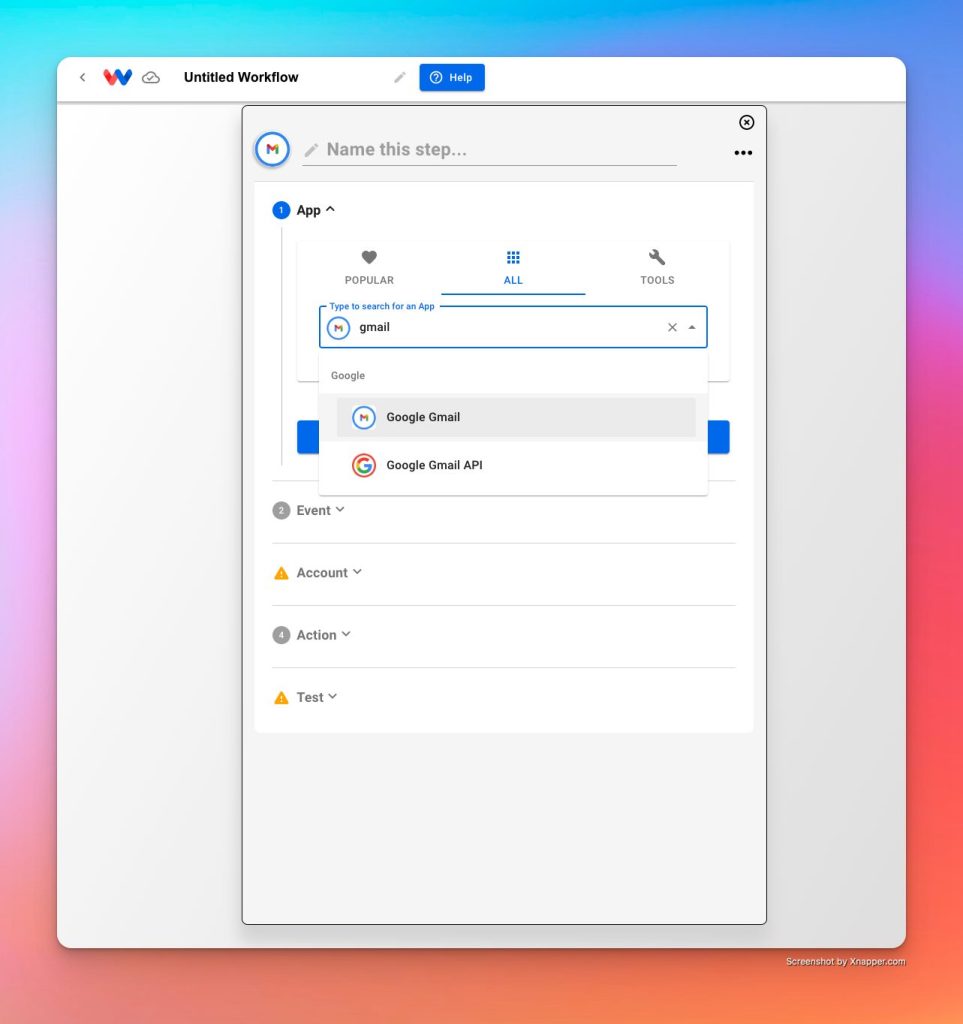
Task: Click the warning triangle beside Test
Action: (281, 697)
